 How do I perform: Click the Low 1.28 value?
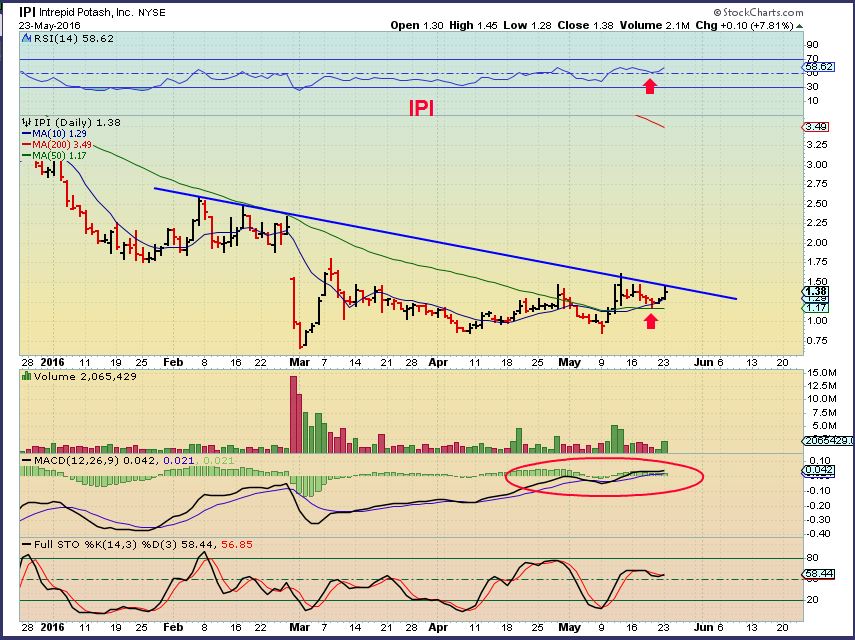(527, 25)
